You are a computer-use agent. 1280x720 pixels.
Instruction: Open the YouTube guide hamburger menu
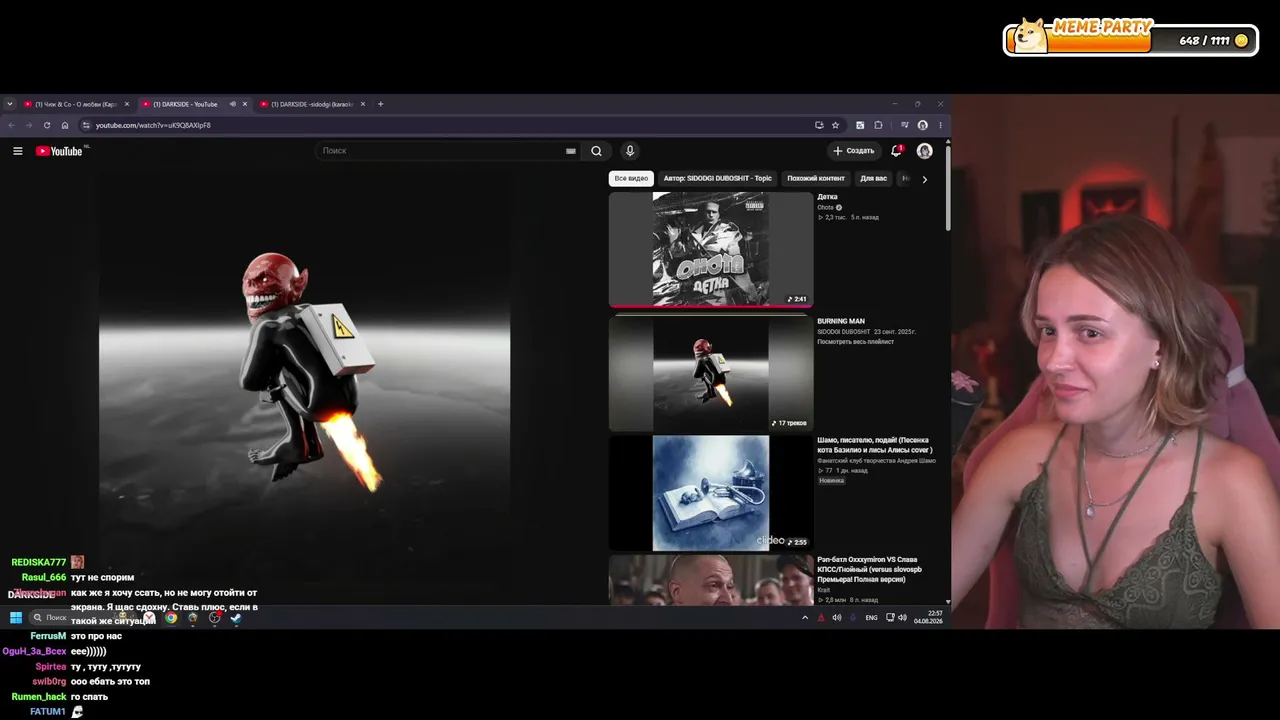click(17, 151)
